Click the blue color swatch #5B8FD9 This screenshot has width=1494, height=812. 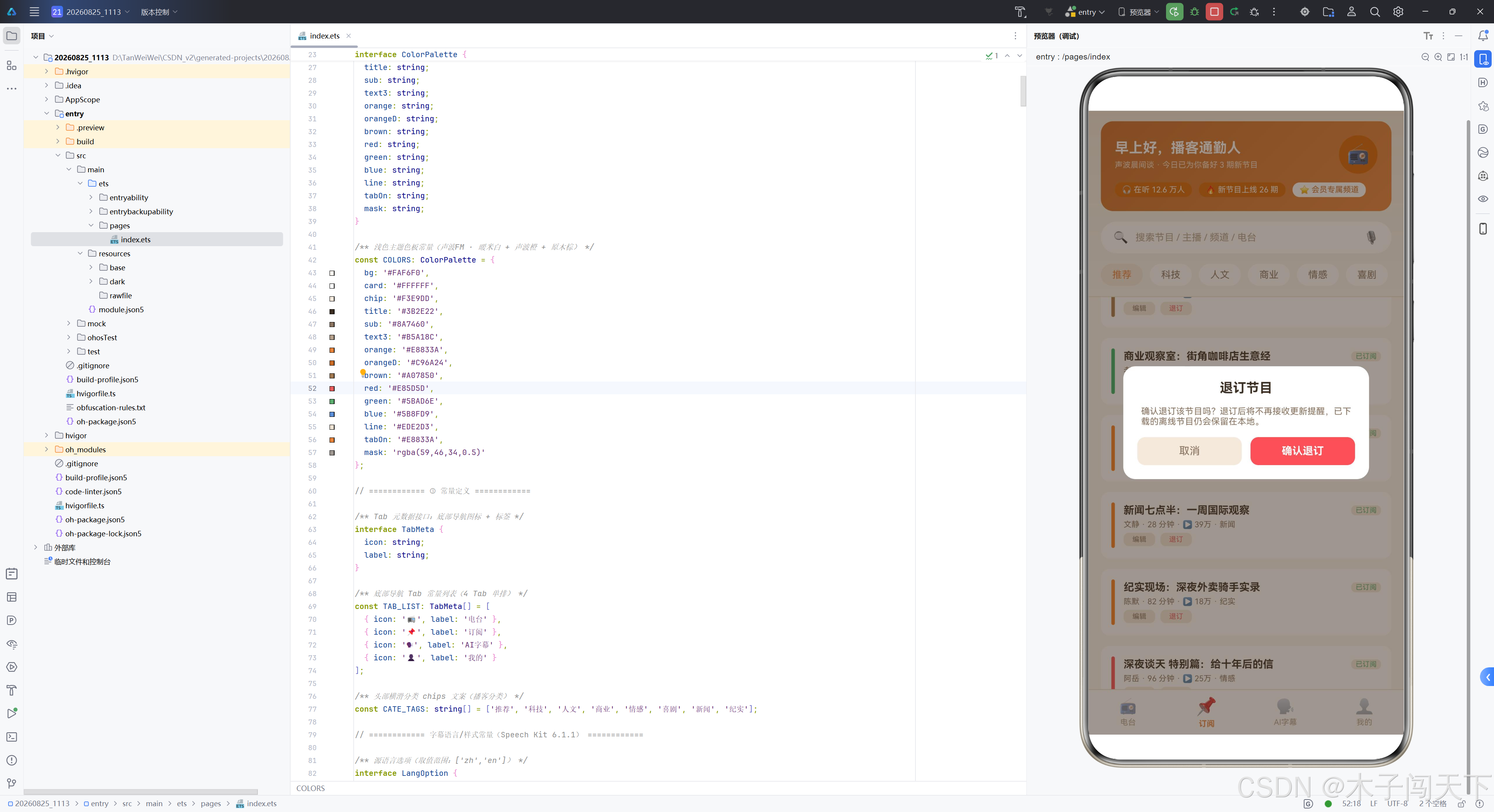point(332,414)
